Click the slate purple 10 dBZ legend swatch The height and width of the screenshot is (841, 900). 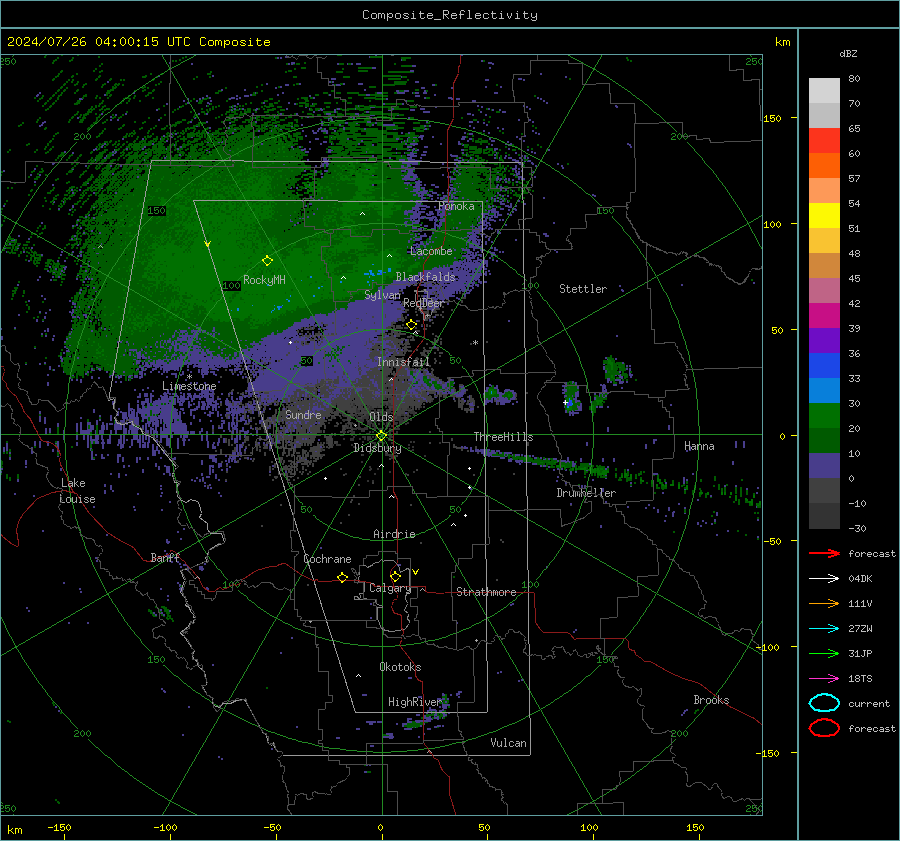[x=824, y=466]
